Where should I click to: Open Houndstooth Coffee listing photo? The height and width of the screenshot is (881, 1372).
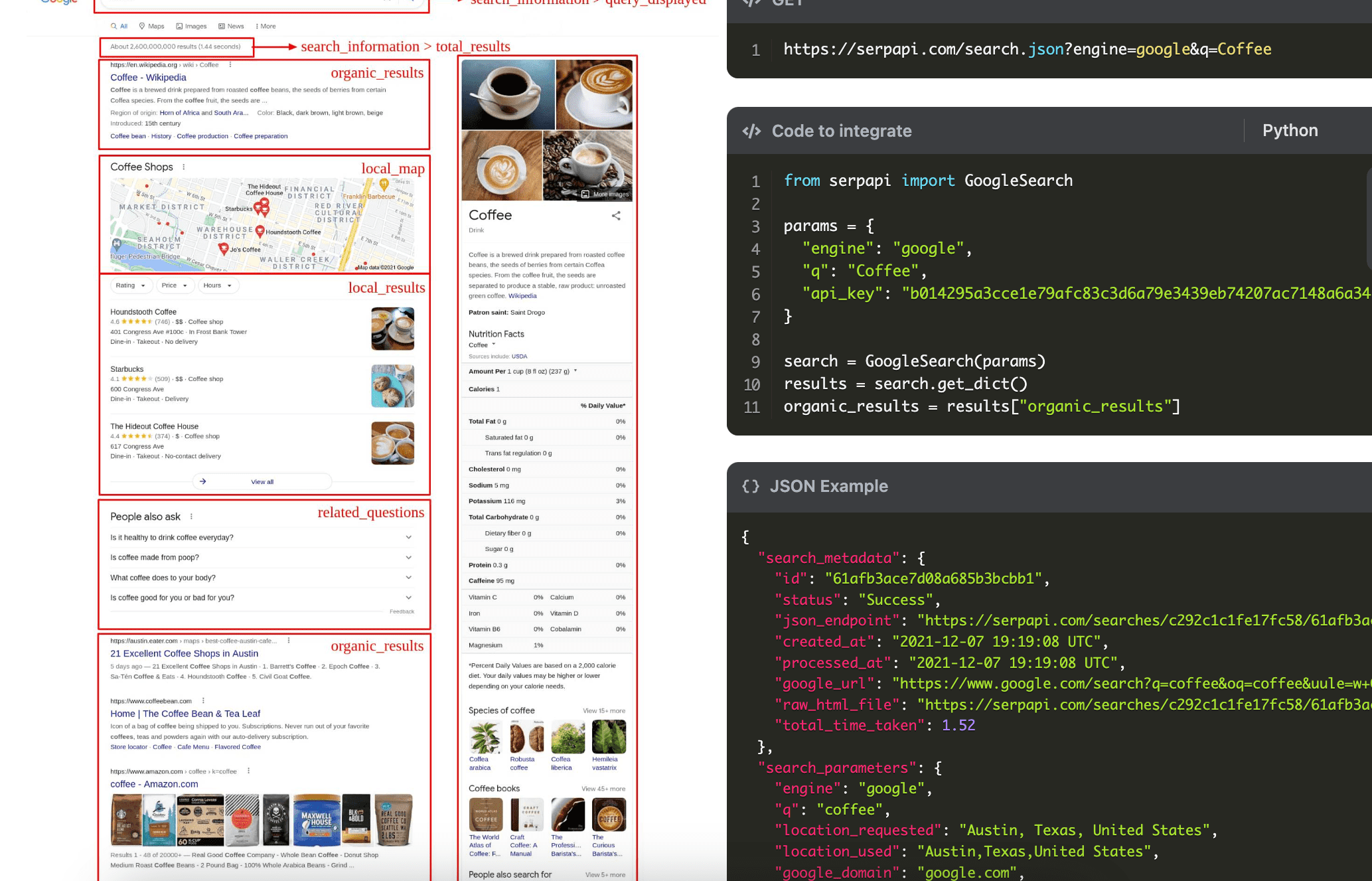click(392, 328)
